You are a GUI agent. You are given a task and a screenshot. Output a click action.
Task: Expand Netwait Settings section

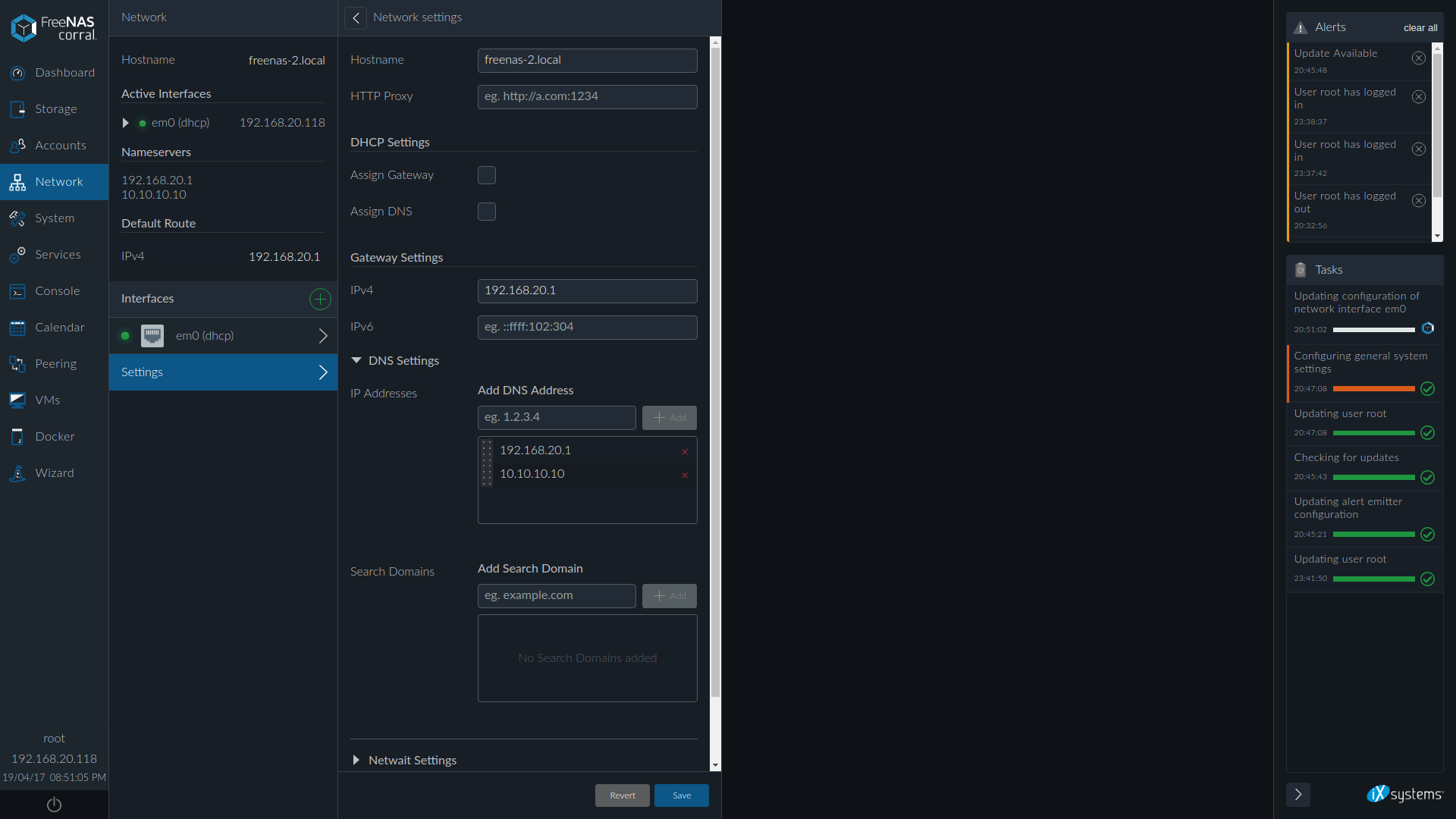[356, 760]
